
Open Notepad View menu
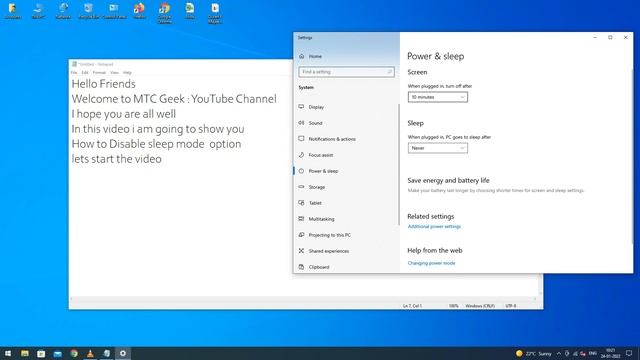[x=114, y=73]
